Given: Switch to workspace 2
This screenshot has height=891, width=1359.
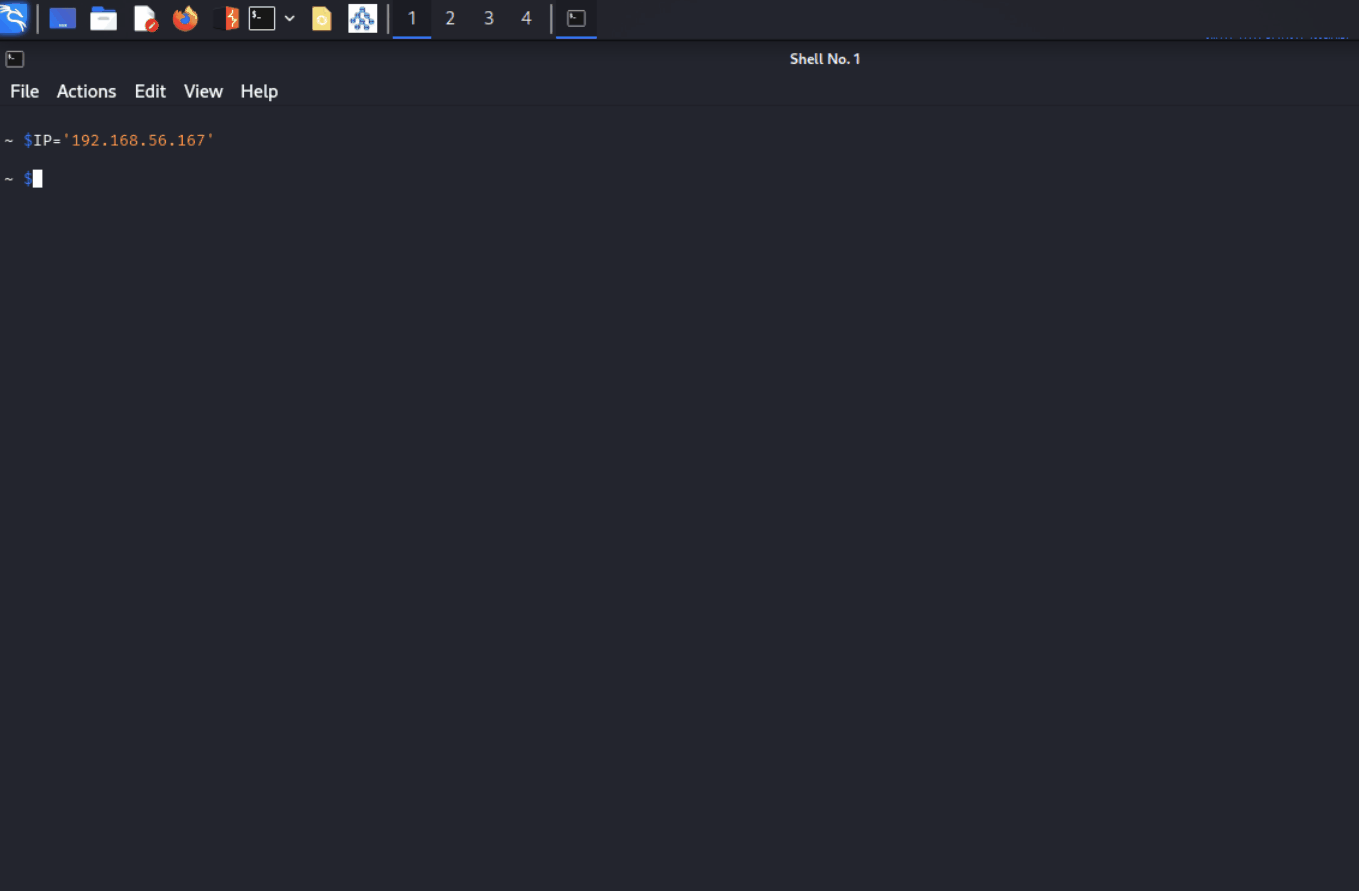Looking at the screenshot, I should pos(450,18).
